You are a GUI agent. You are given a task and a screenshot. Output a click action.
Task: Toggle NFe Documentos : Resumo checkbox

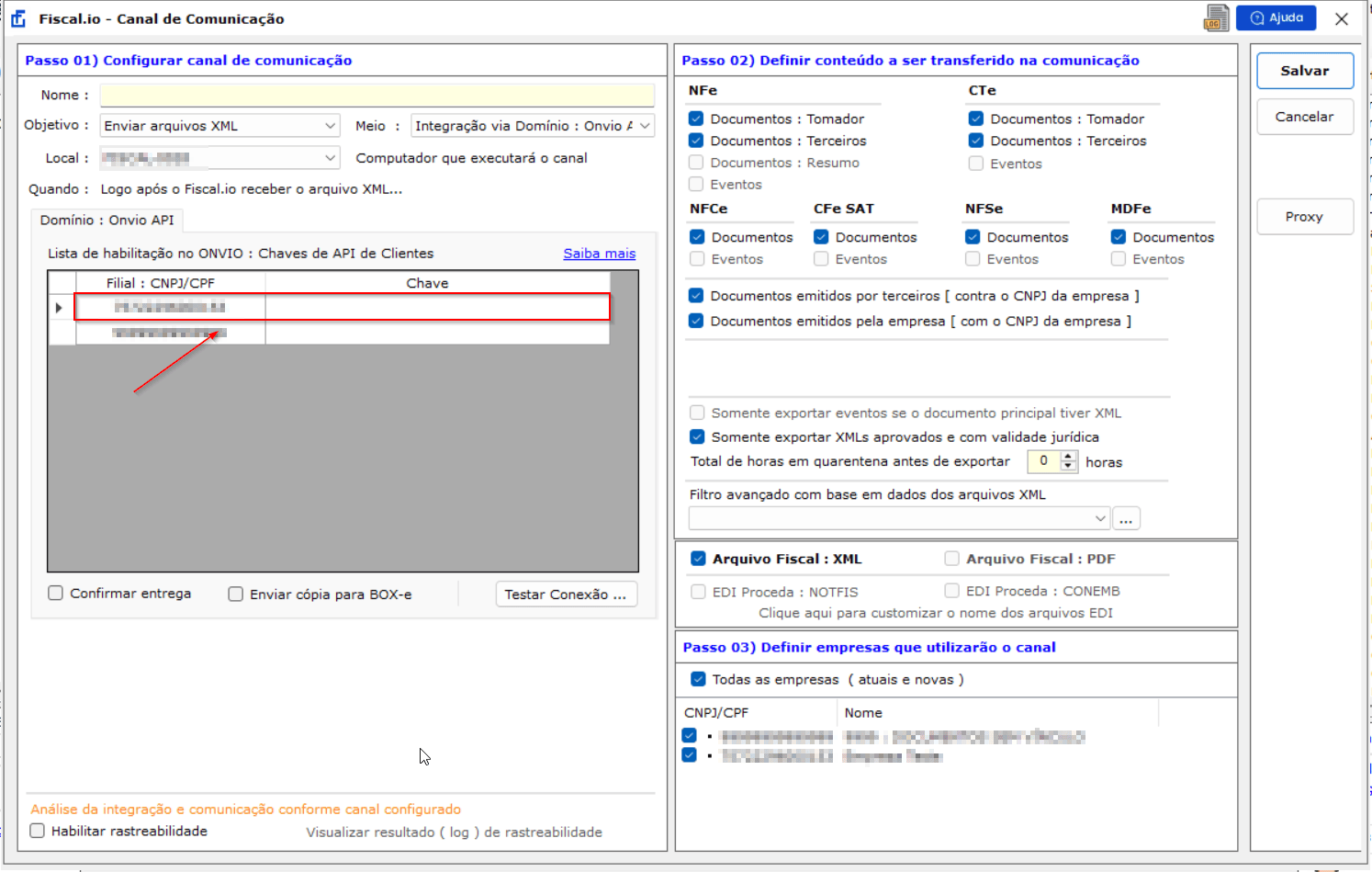[x=696, y=163]
